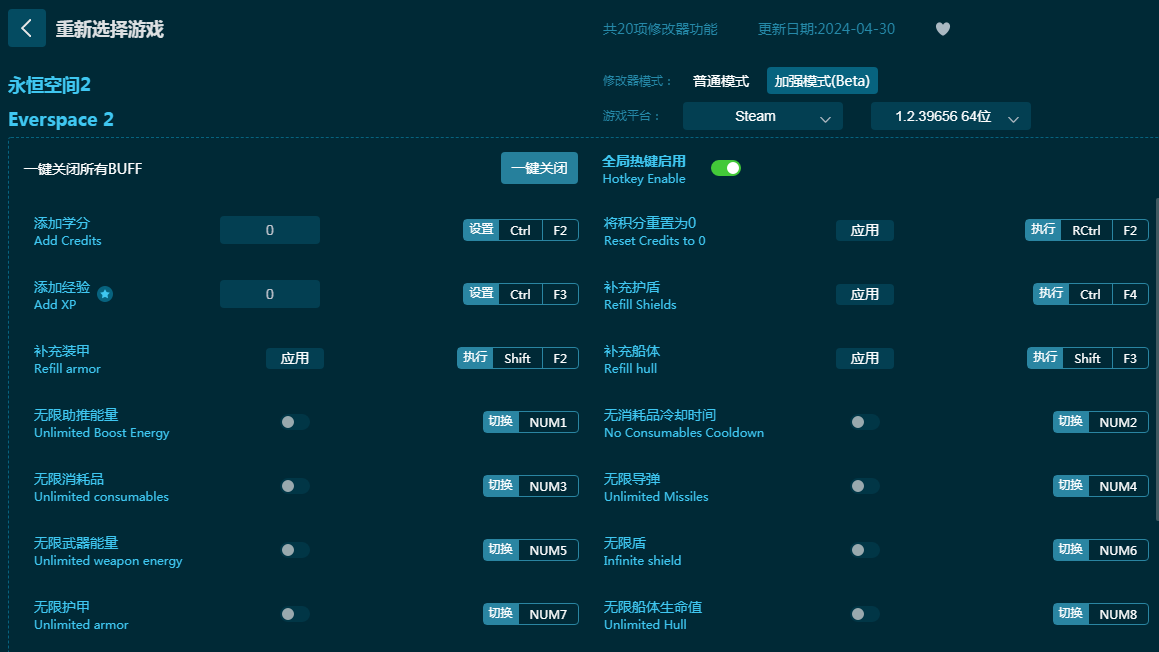Click the Add Credits value field
This screenshot has height=652, width=1159.
click(270, 231)
